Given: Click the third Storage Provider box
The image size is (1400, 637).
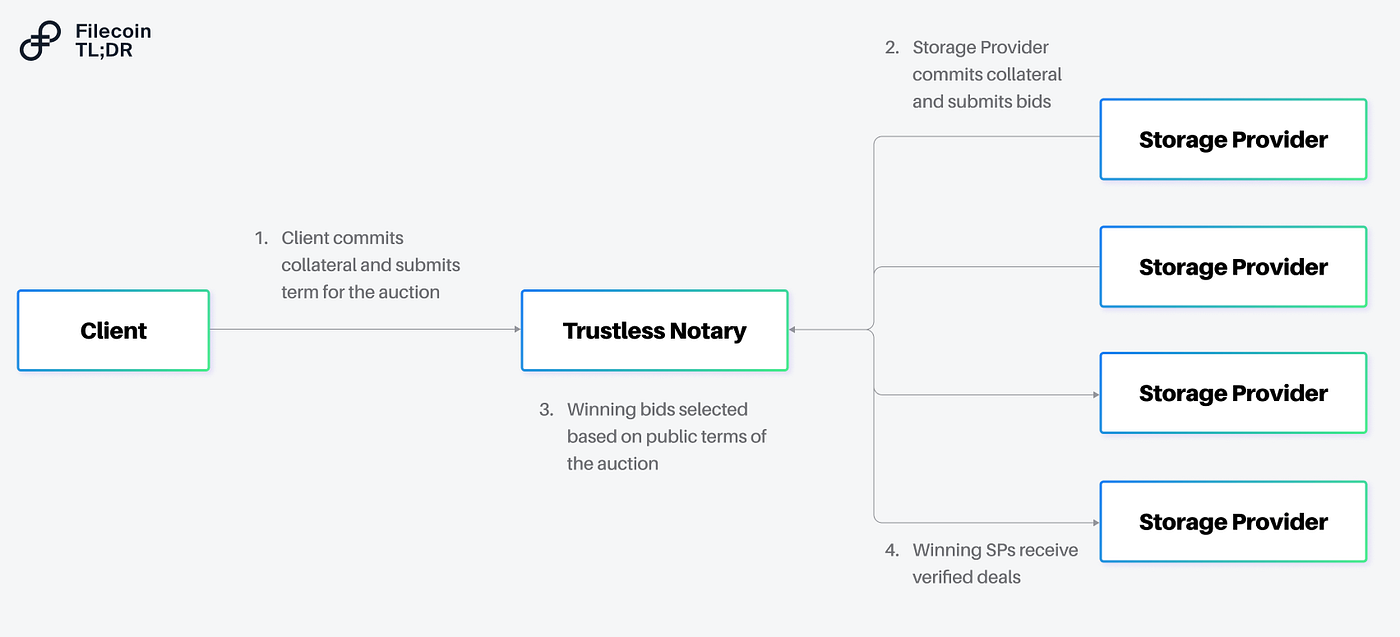Looking at the screenshot, I should (1233, 393).
